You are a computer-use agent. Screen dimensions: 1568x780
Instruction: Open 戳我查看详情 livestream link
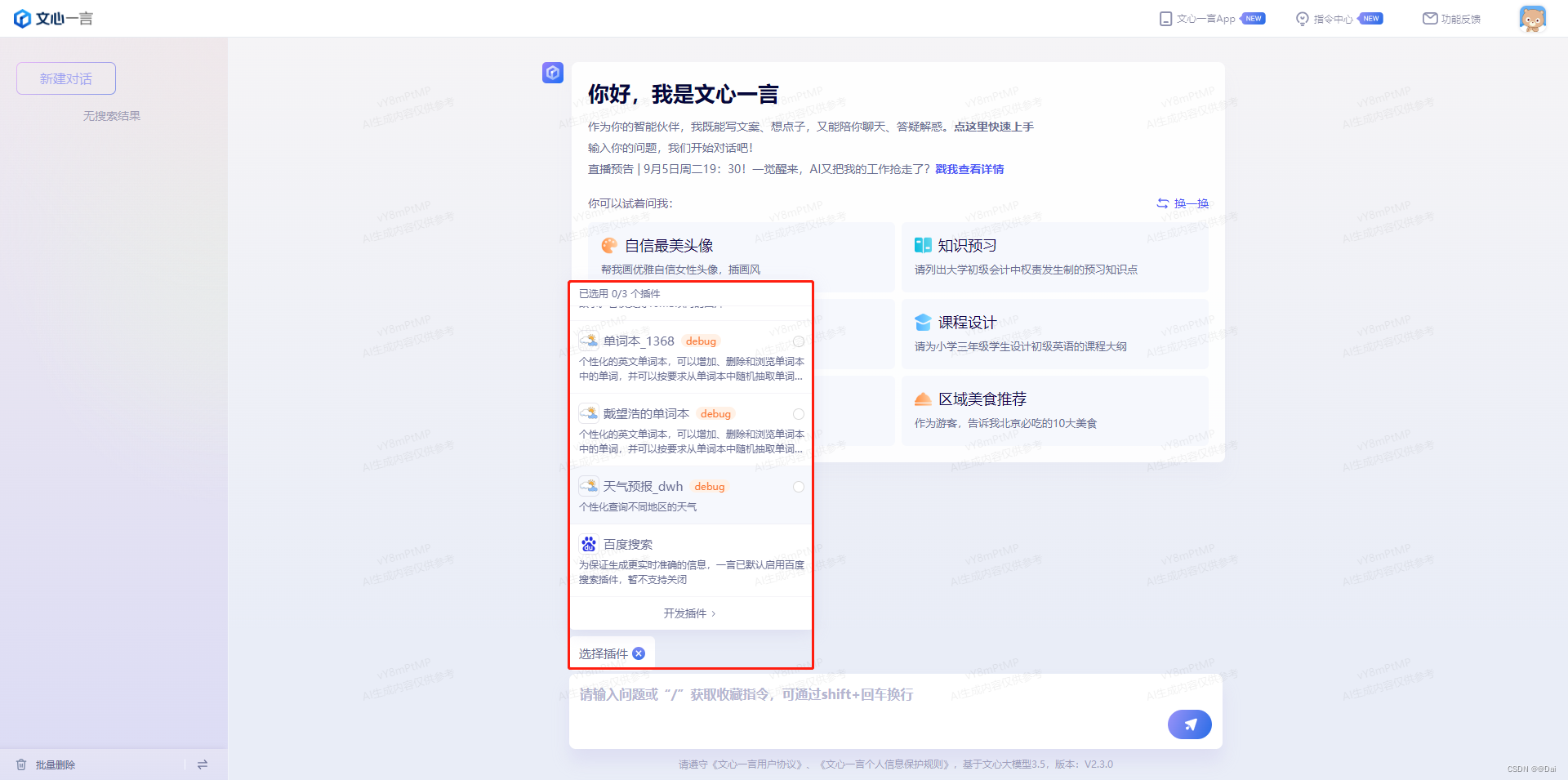(969, 169)
